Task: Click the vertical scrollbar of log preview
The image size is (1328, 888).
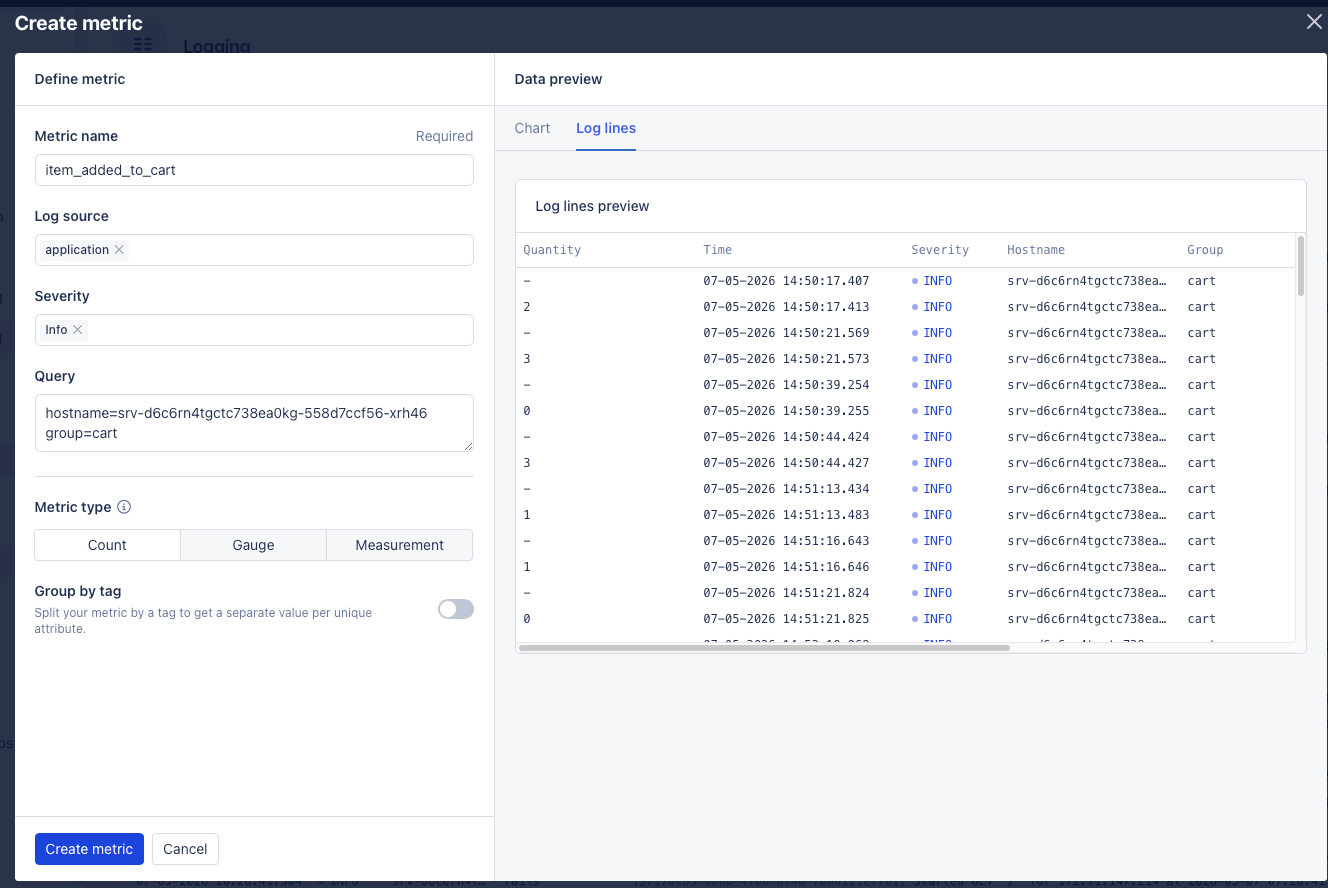Action: pos(1300,266)
